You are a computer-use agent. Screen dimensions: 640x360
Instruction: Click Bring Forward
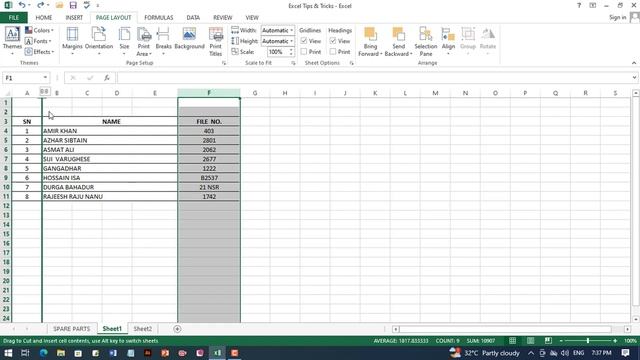click(370, 41)
